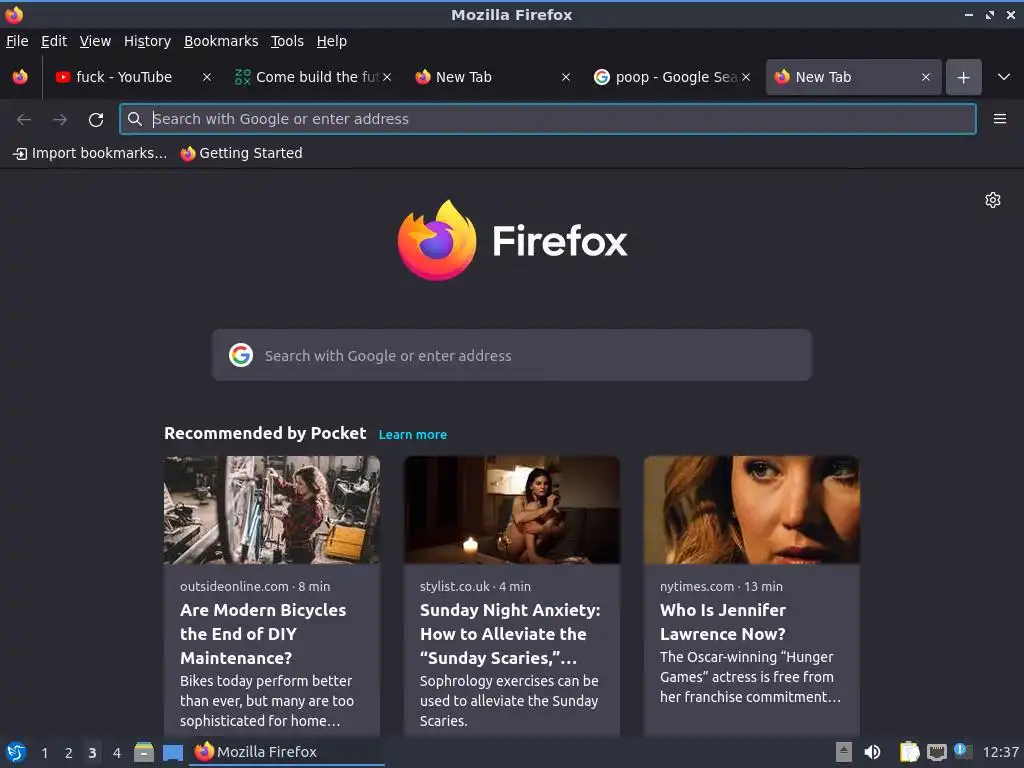Click the 'nytimes.com · 13 min' source text
This screenshot has height=768, width=1024.
pos(721,586)
